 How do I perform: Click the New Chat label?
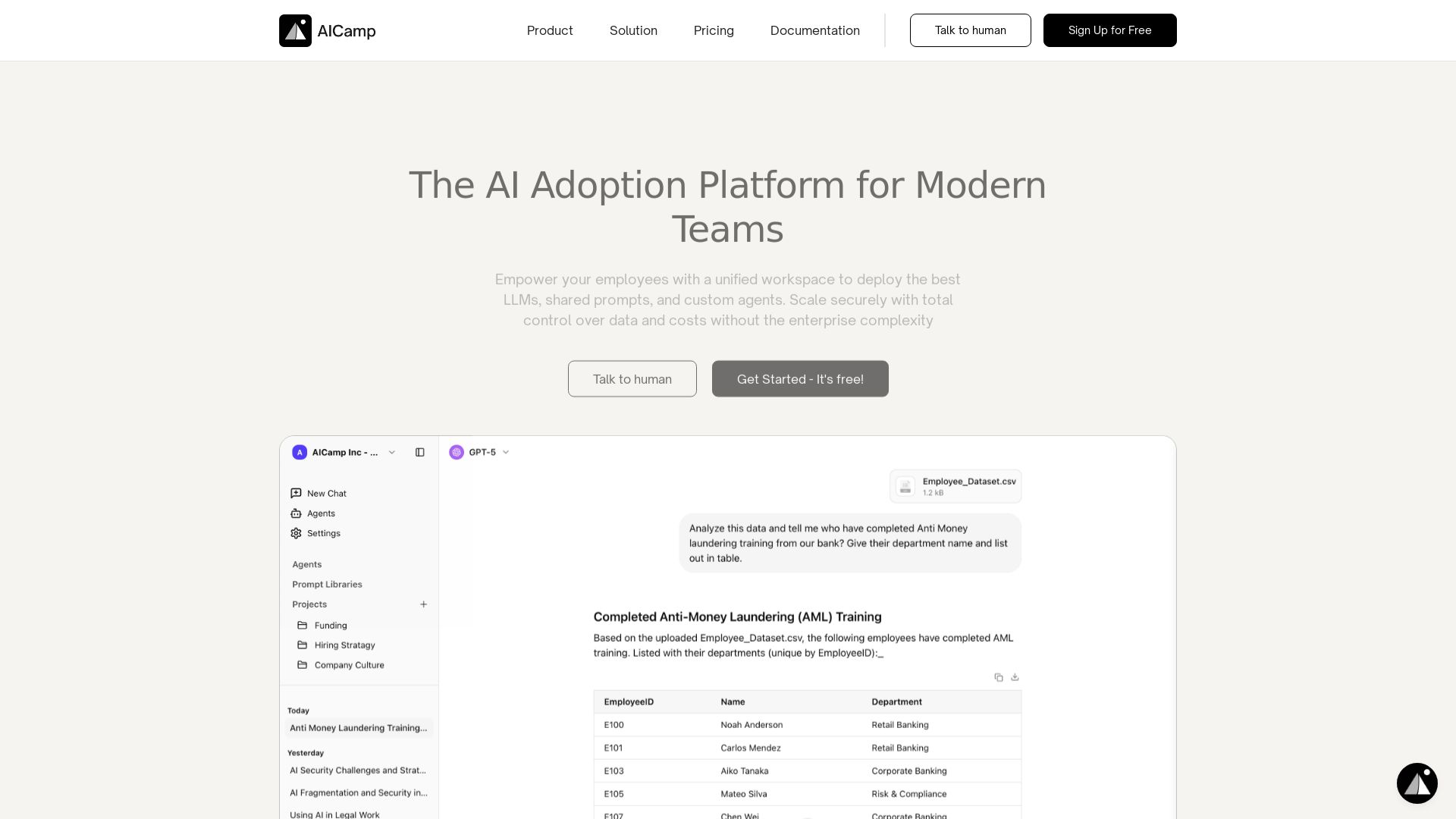coord(327,494)
